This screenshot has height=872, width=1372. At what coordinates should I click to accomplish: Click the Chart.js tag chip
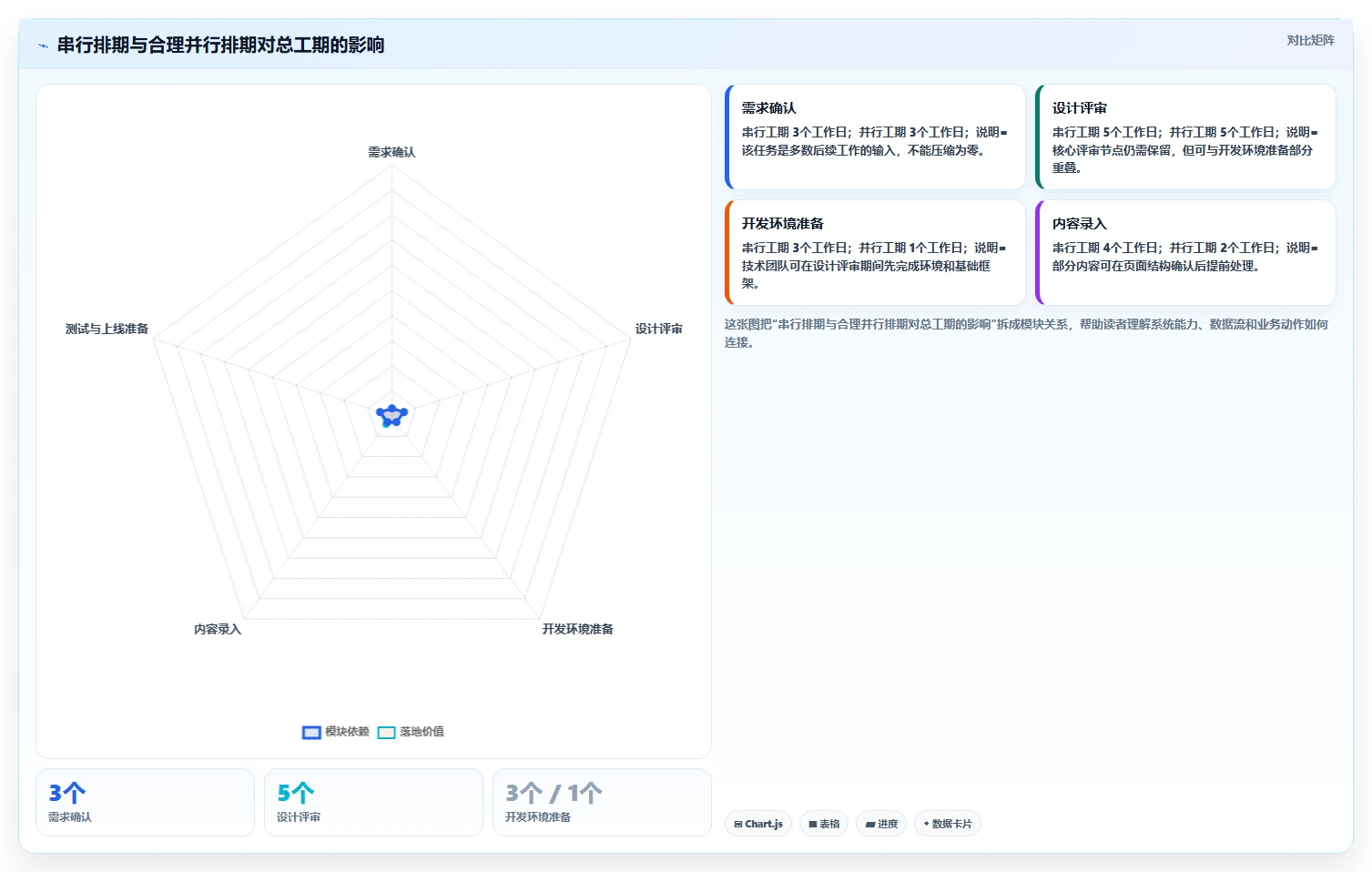(x=758, y=824)
